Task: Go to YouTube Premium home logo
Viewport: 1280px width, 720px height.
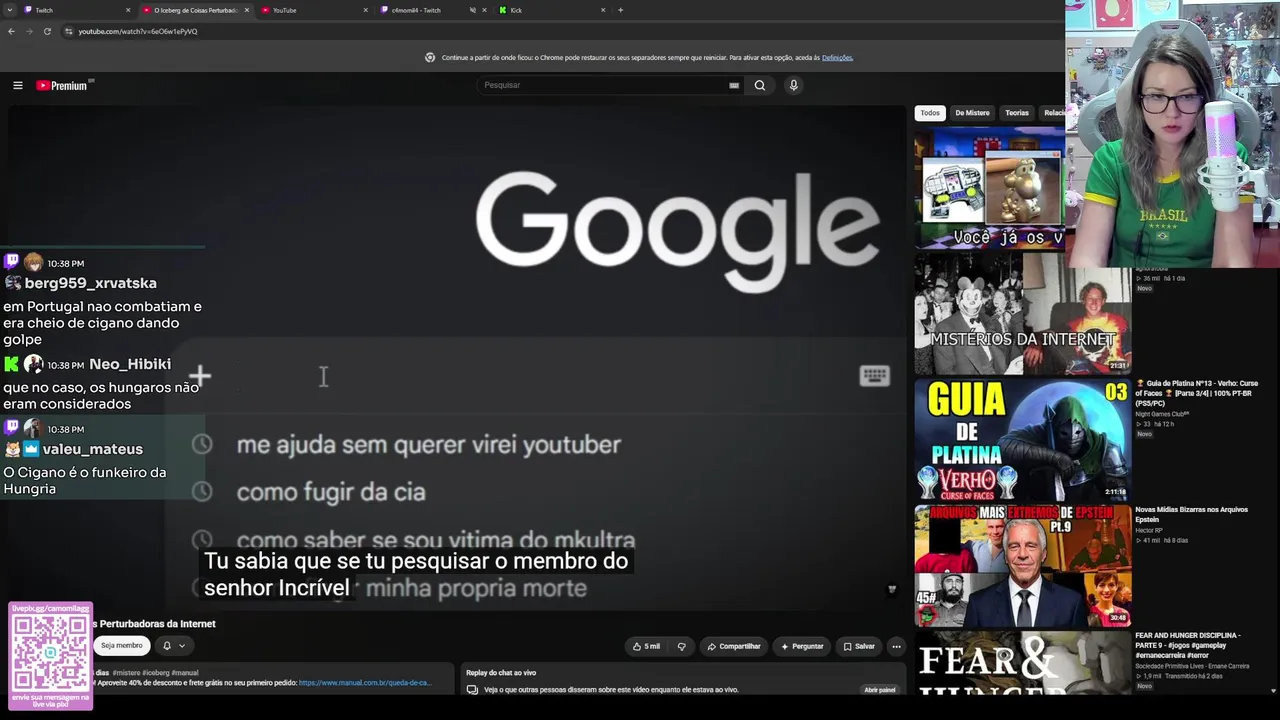Action: (62, 85)
